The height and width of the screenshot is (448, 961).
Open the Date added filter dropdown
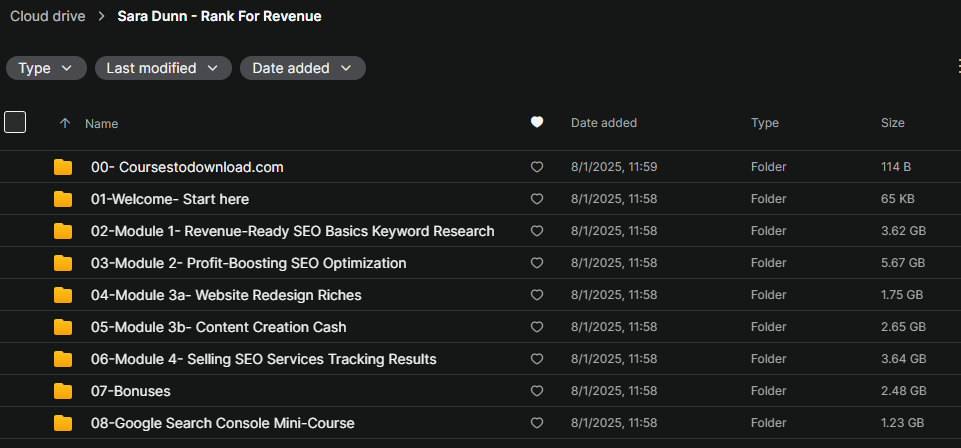click(303, 68)
